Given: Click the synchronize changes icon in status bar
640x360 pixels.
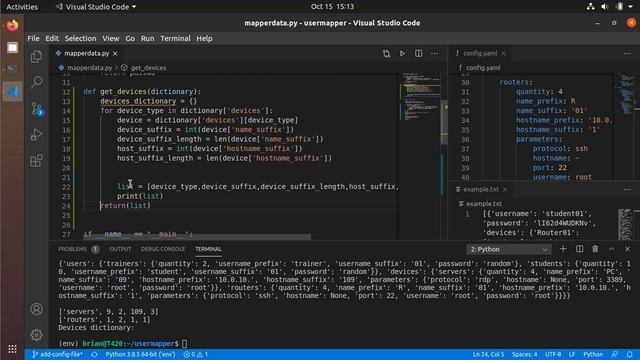Looking at the screenshot, I should (x=94, y=354).
